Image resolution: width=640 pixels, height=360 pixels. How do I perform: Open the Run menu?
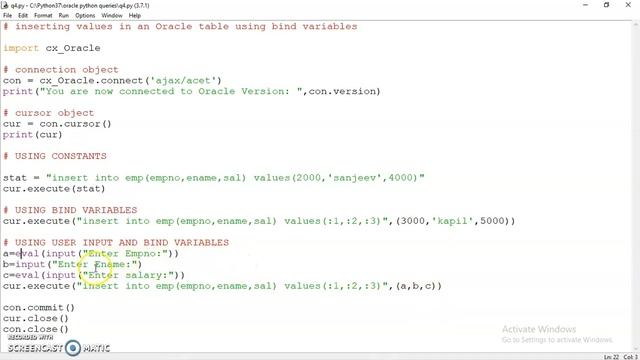[x=64, y=16]
